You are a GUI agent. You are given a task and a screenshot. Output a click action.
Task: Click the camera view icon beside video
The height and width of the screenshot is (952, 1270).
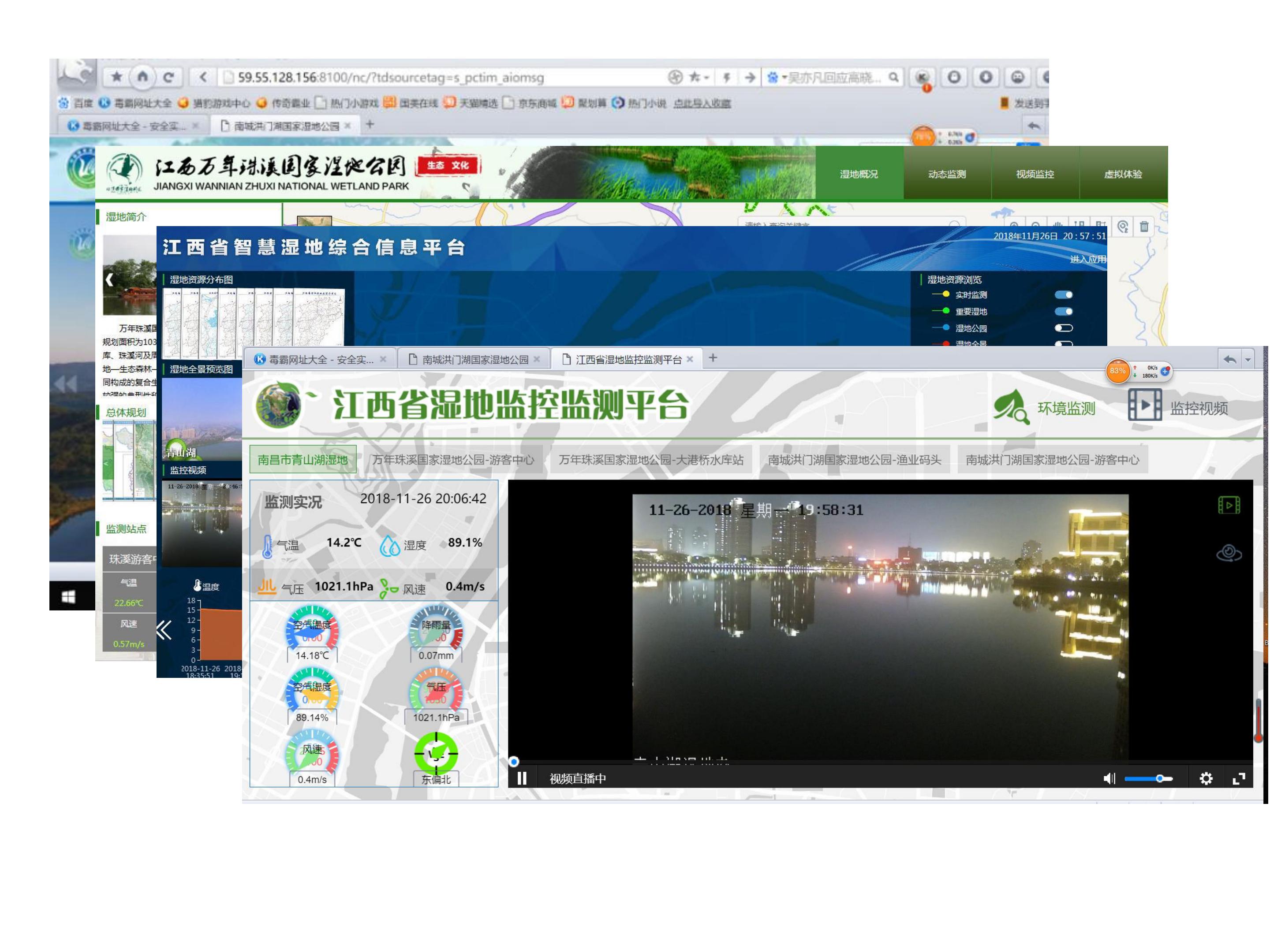[1229, 553]
